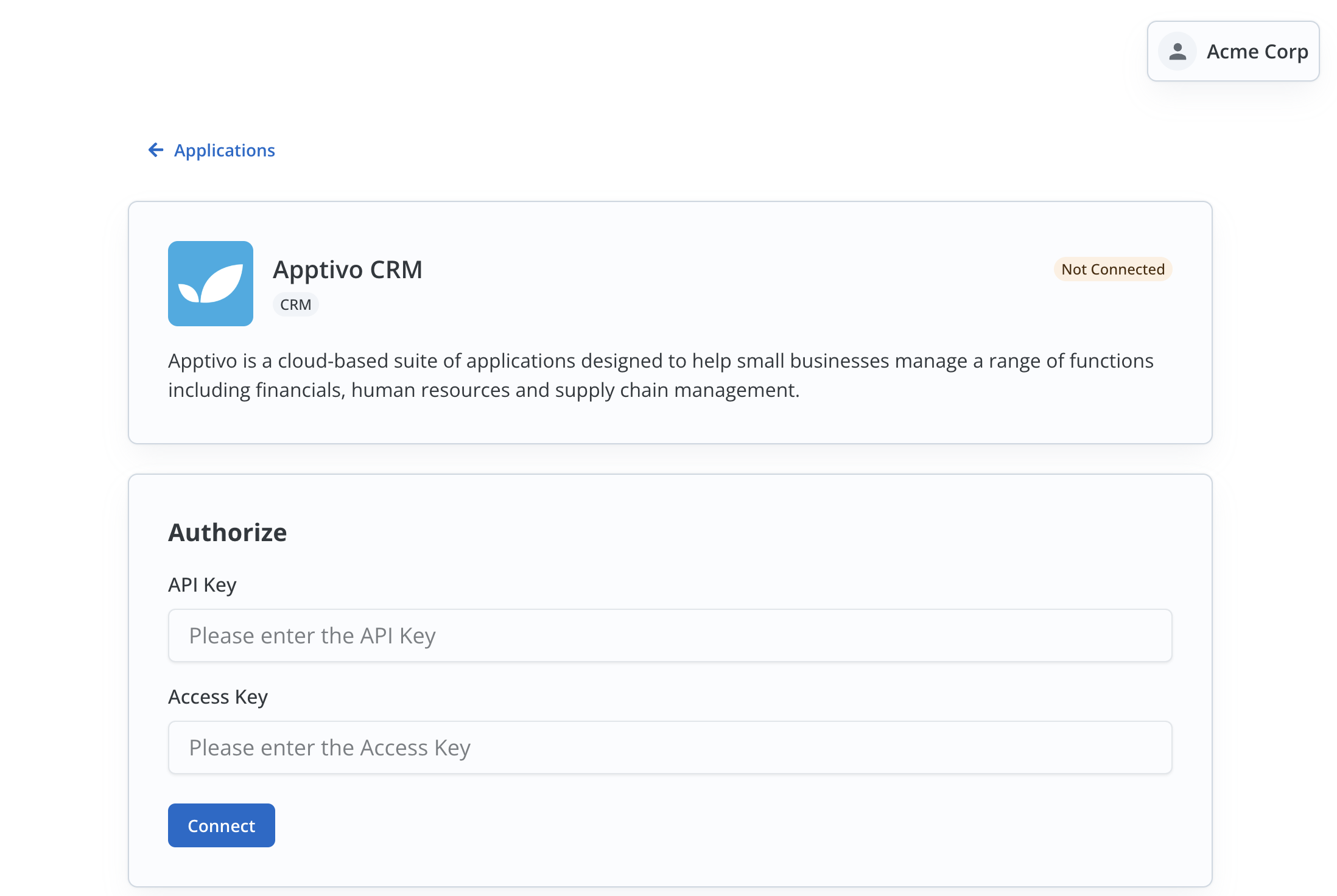Focus the Access Key input field
Screen dimensions: 1337x896
coord(670,747)
